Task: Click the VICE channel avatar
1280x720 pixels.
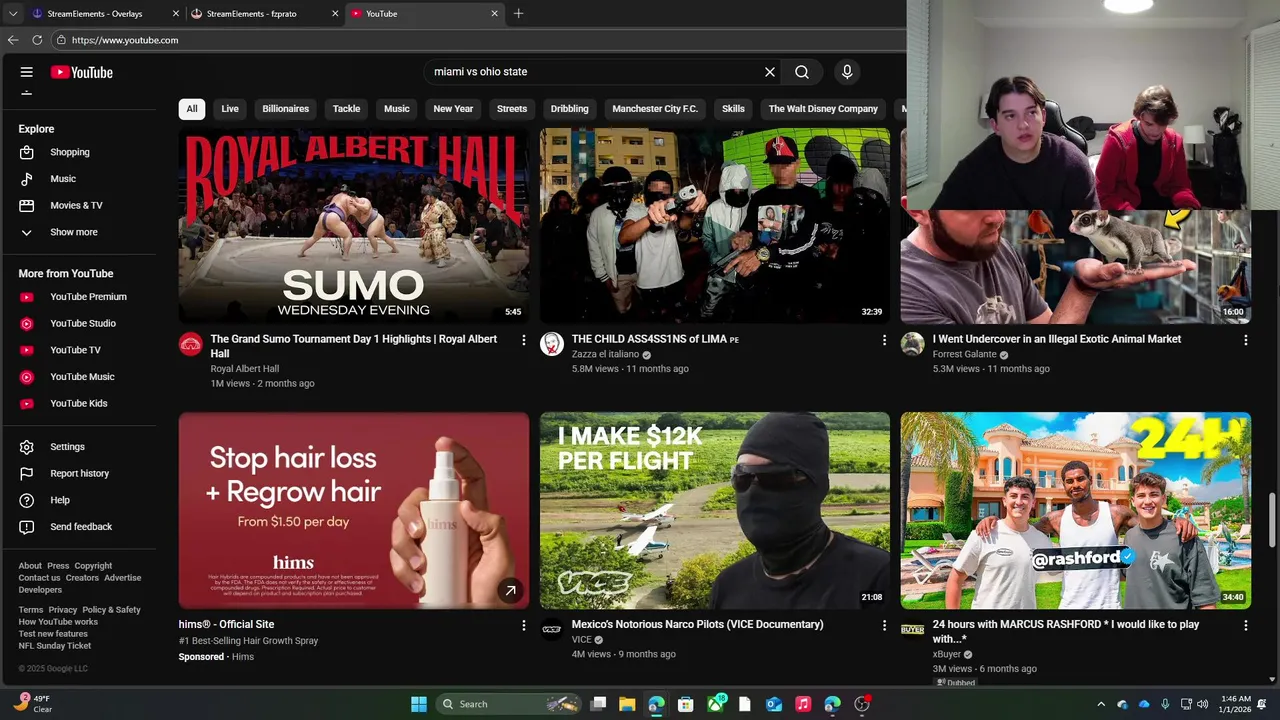Action: point(552,630)
